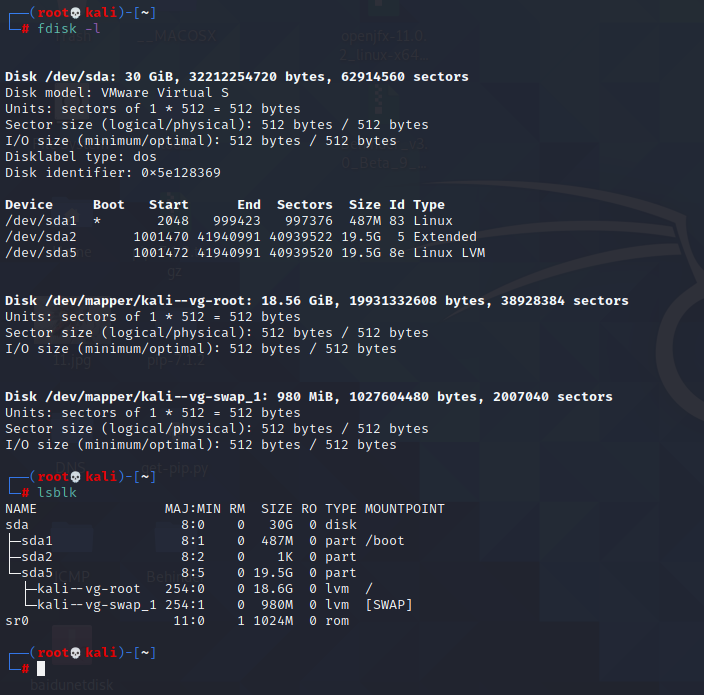Click skull icon in last prompt
The width and height of the screenshot is (704, 695).
(x=75, y=653)
